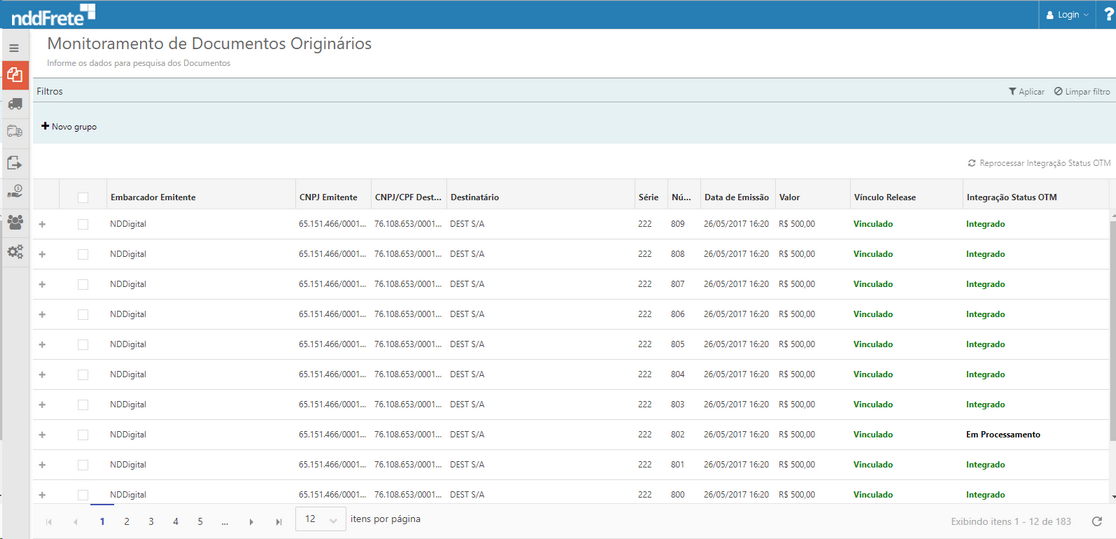Open the solid truck icon section
Image resolution: width=1116 pixels, height=539 pixels.
15,104
